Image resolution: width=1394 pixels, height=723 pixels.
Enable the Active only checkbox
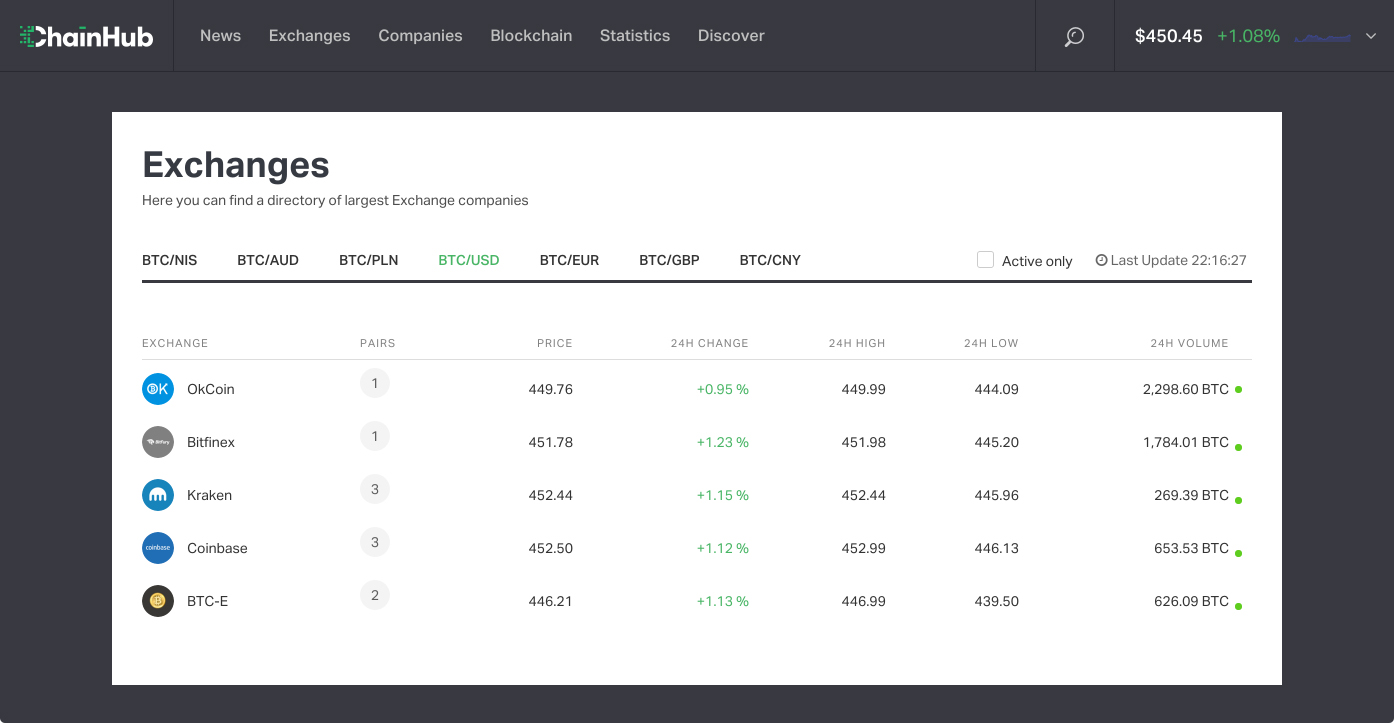(x=985, y=260)
